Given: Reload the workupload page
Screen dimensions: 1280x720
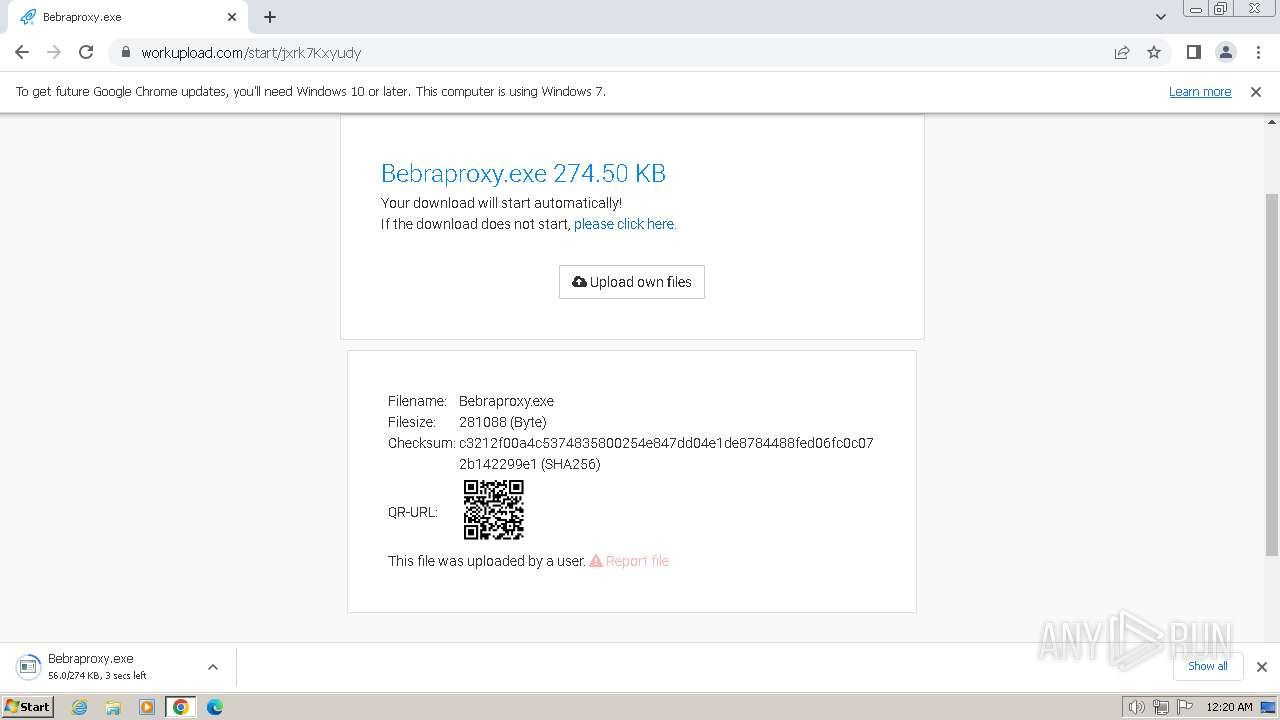Looking at the screenshot, I should point(86,52).
